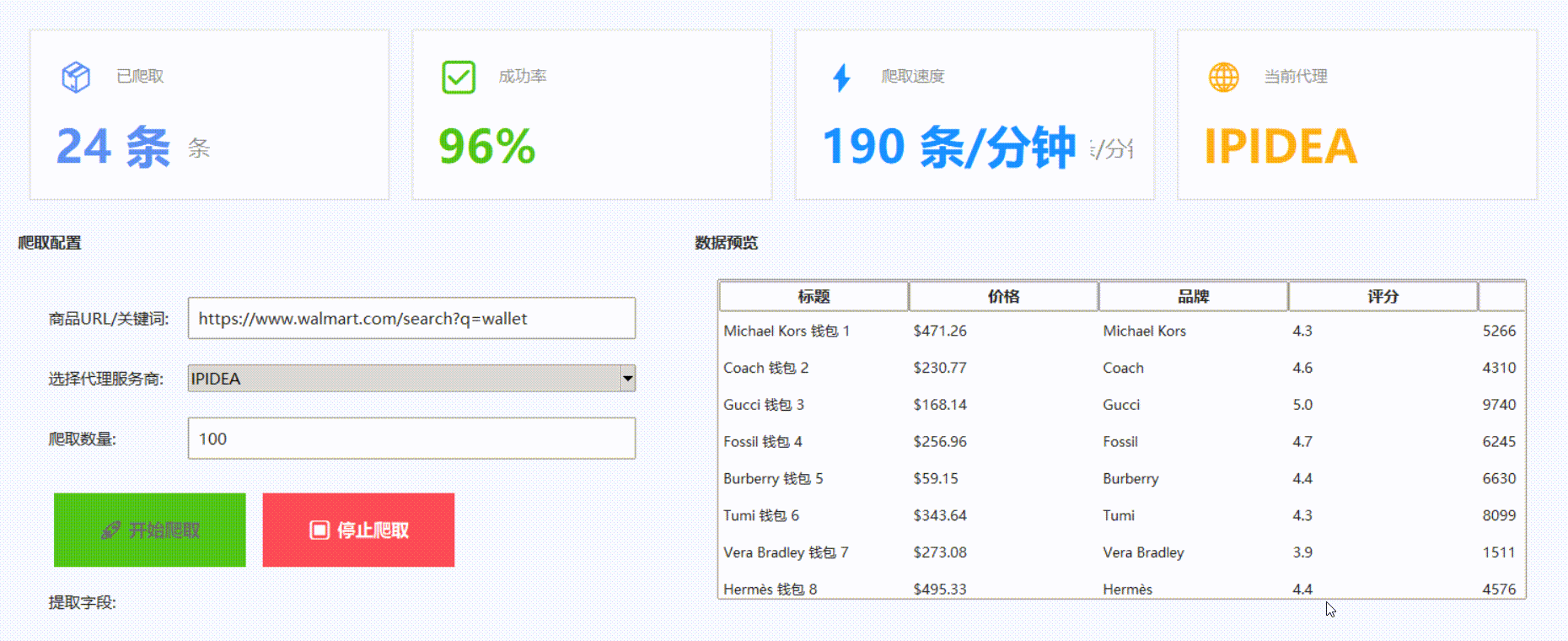The height and width of the screenshot is (641, 1568).
Task: Open the proxy provider dropdown arrow
Action: pos(627,378)
